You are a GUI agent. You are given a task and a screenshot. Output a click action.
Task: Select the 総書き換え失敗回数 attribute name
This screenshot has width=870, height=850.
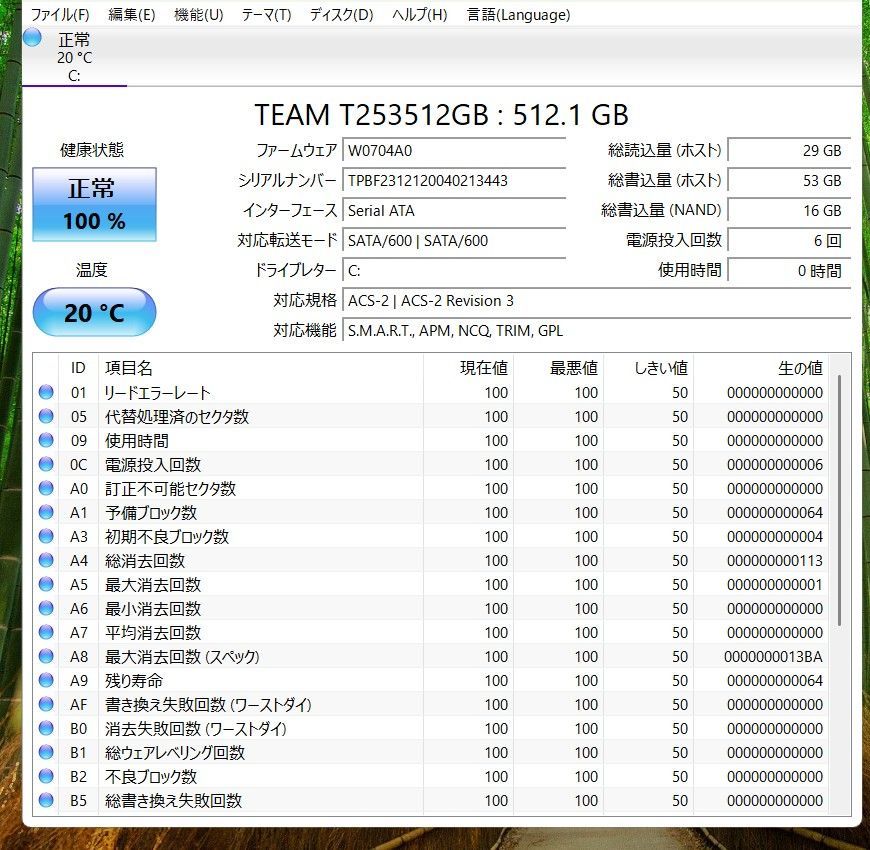pos(173,800)
